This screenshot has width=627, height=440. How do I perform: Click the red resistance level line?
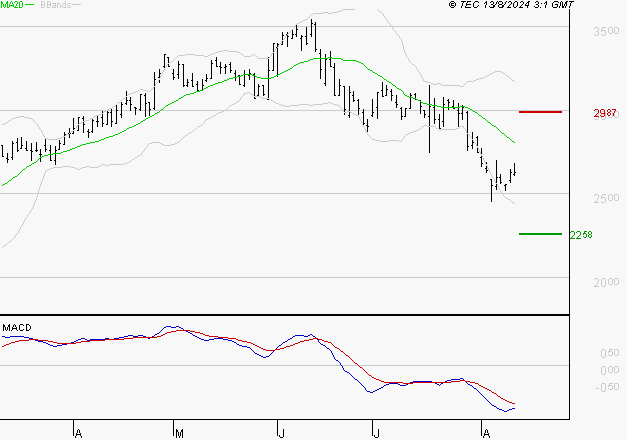point(540,112)
